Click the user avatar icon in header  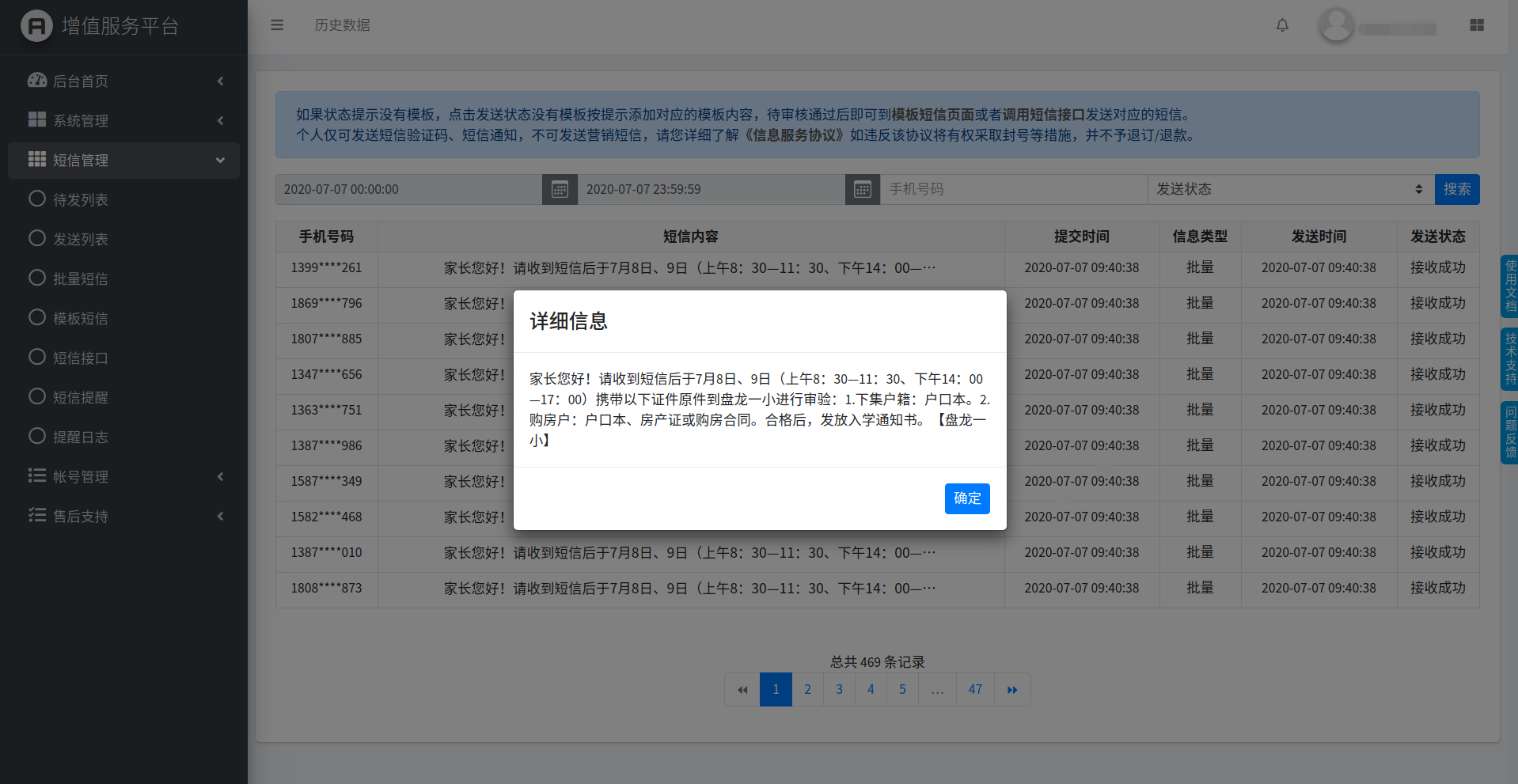click(x=1336, y=25)
